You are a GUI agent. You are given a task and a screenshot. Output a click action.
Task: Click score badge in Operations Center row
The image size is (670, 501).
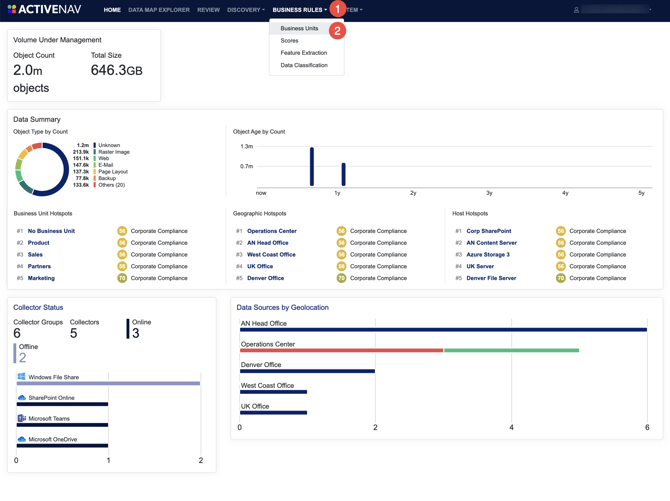point(341,231)
